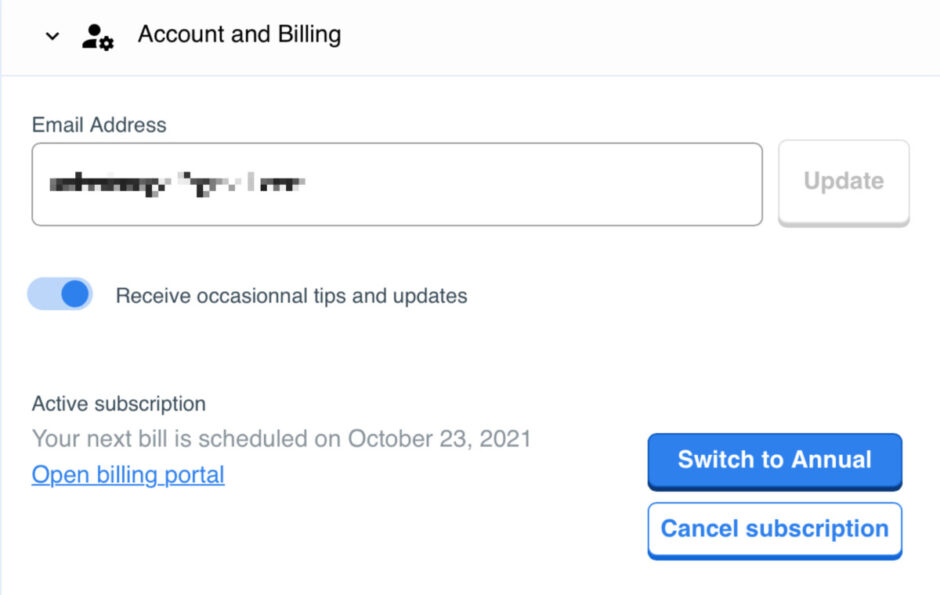Screen dimensions: 940x595
Task: Cancel subscription using the outlined button
Action: pos(775,530)
